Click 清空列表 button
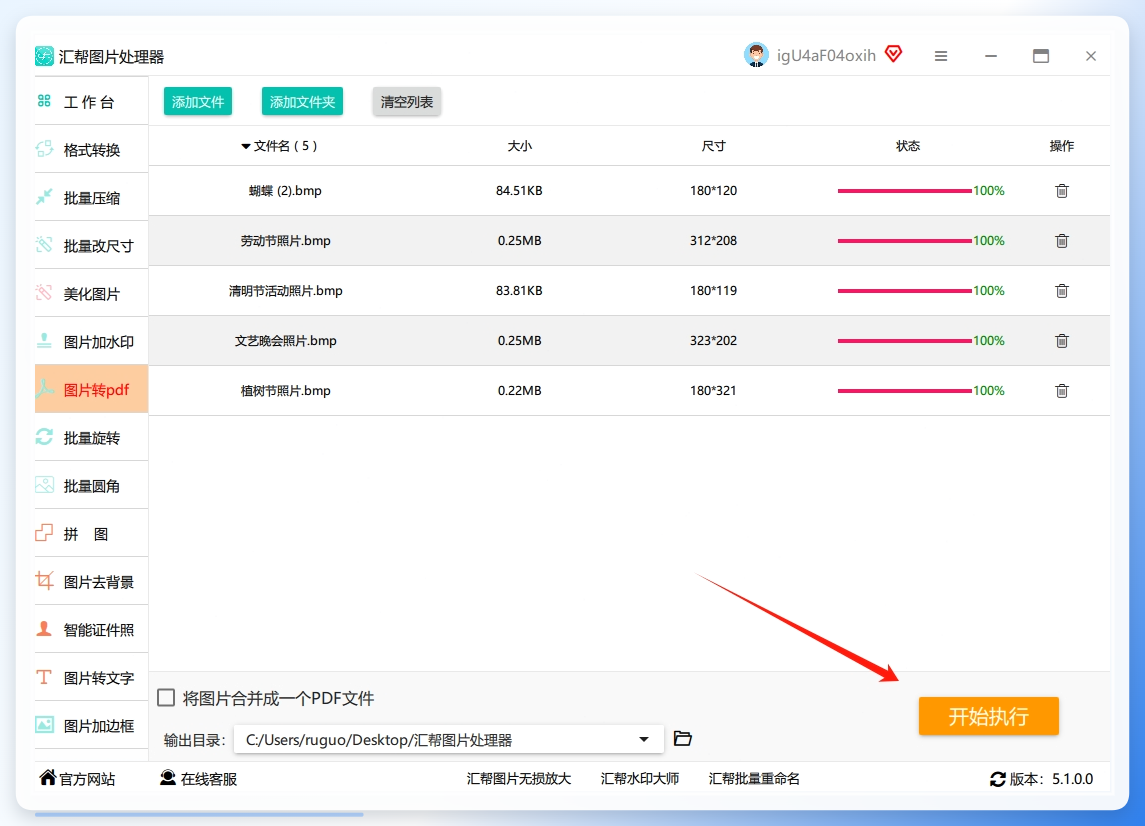1145x826 pixels. 407,102
